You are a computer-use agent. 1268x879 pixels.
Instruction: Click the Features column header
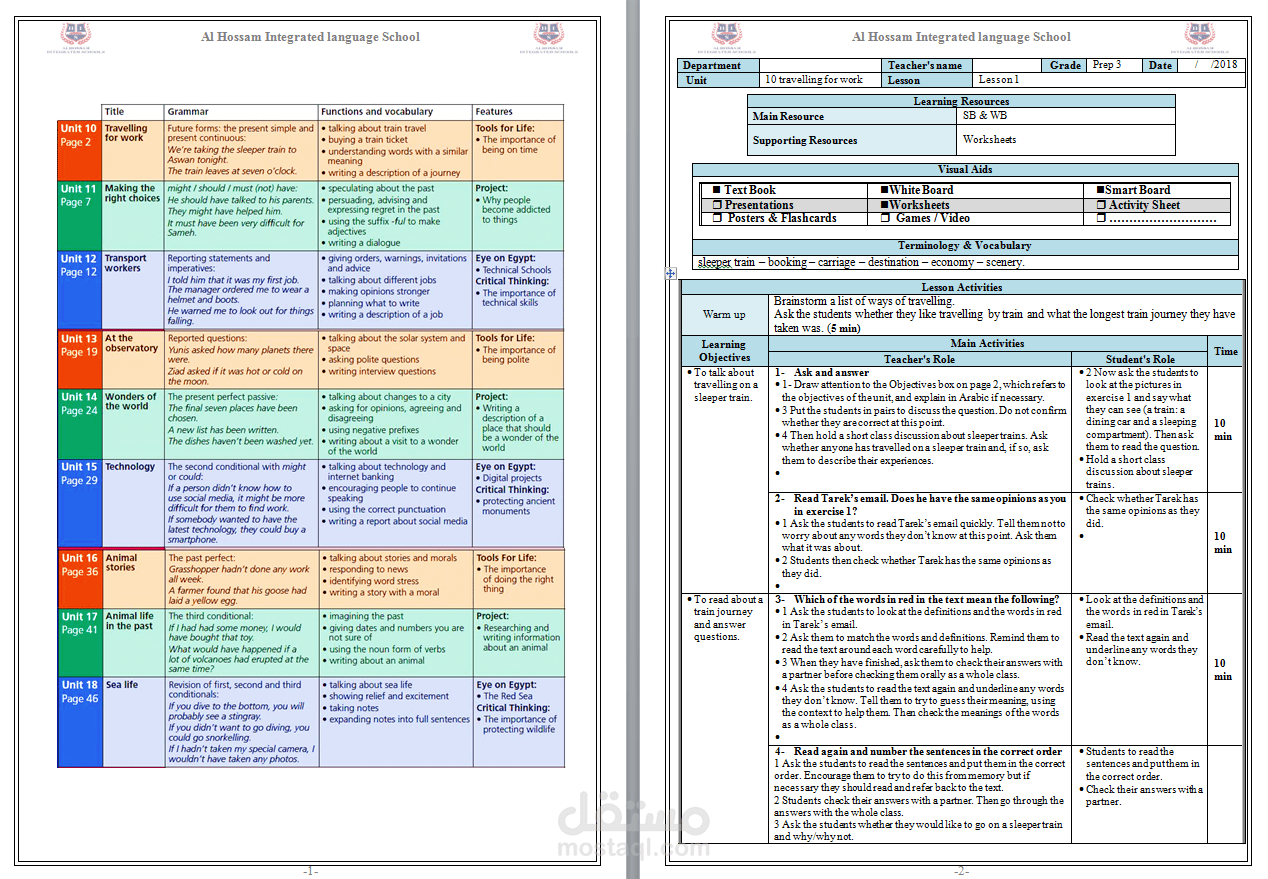pos(518,112)
